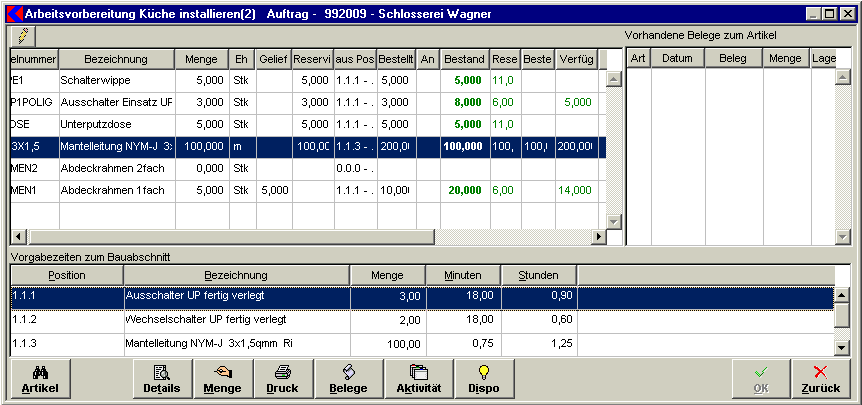Screen dimensions: 862x405
Task: Open the Artikel search with binoculars icon
Action: tap(40, 378)
